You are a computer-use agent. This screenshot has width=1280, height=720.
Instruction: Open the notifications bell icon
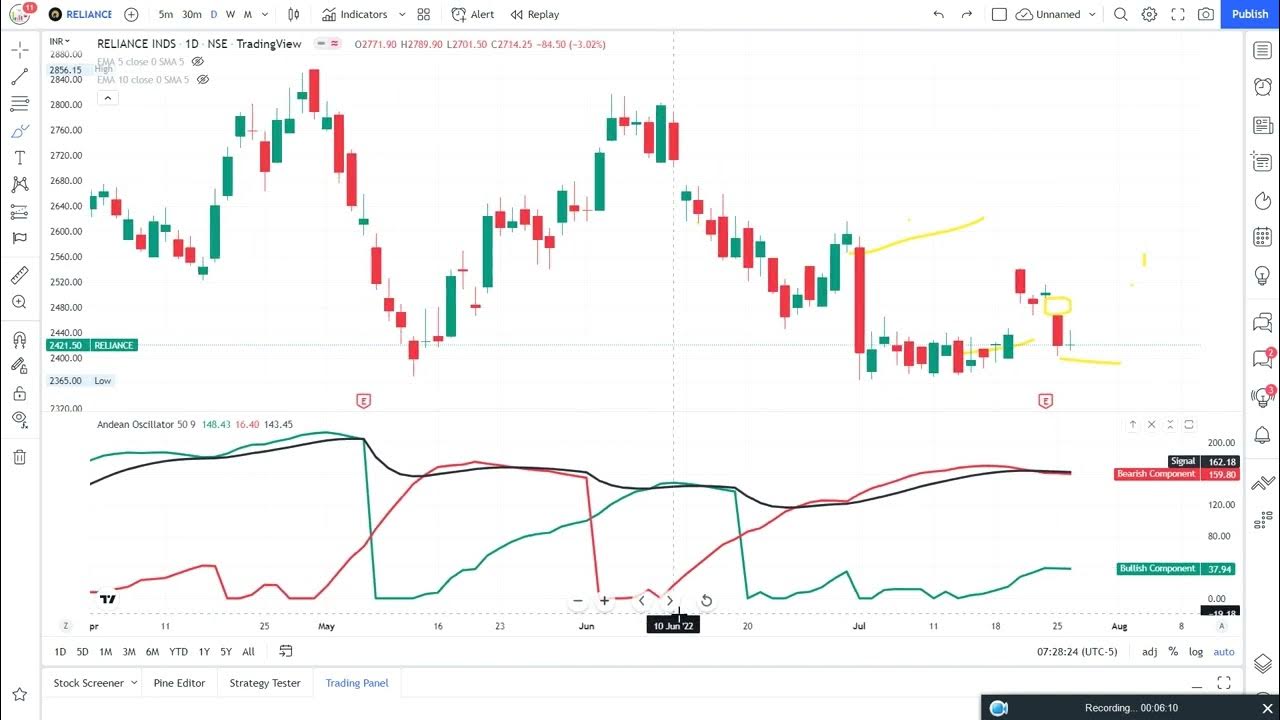pos(1262,435)
